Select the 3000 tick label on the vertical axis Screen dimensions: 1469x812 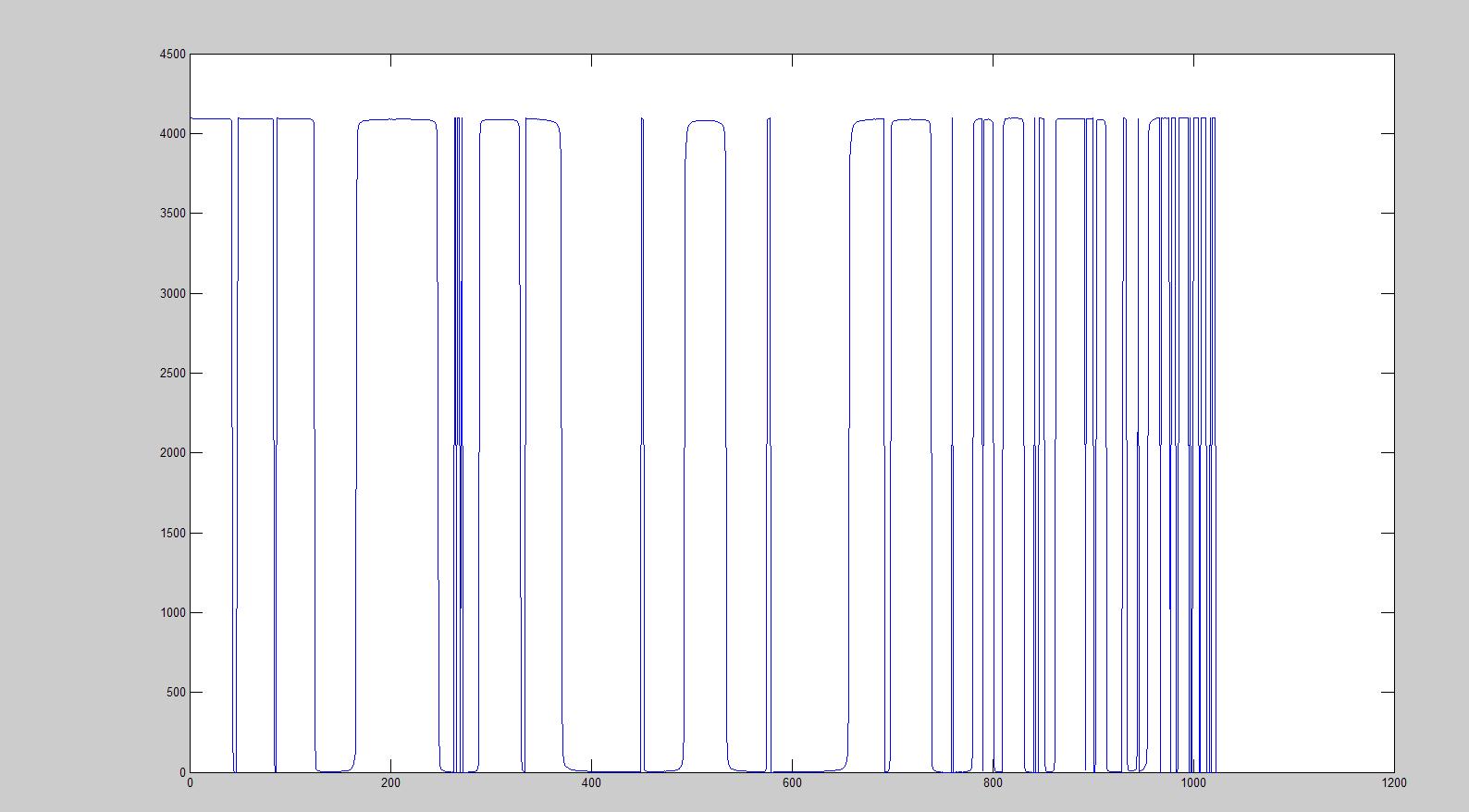click(x=172, y=294)
